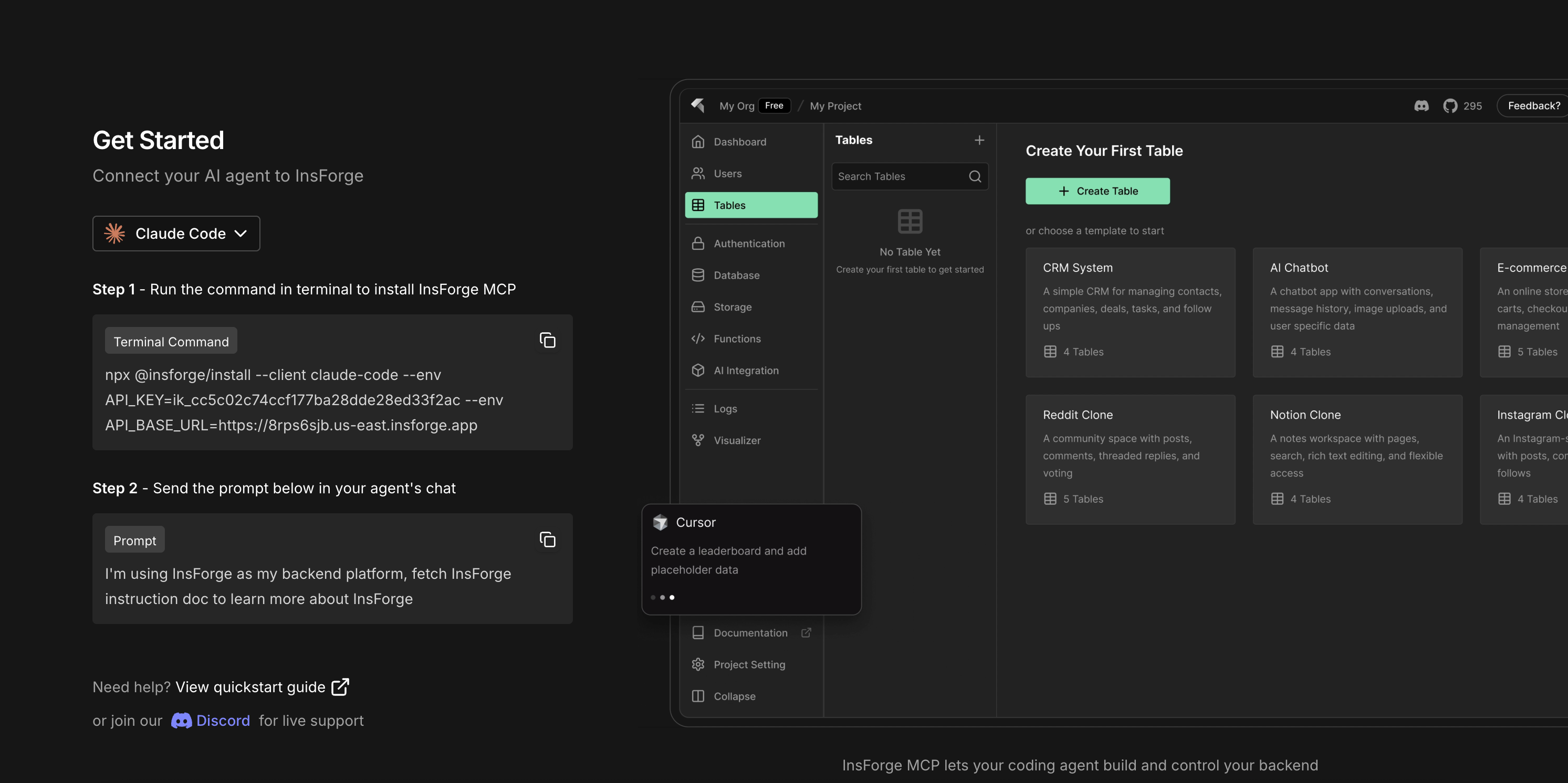
Task: Open the Visualizer sidebar item
Action: click(737, 440)
